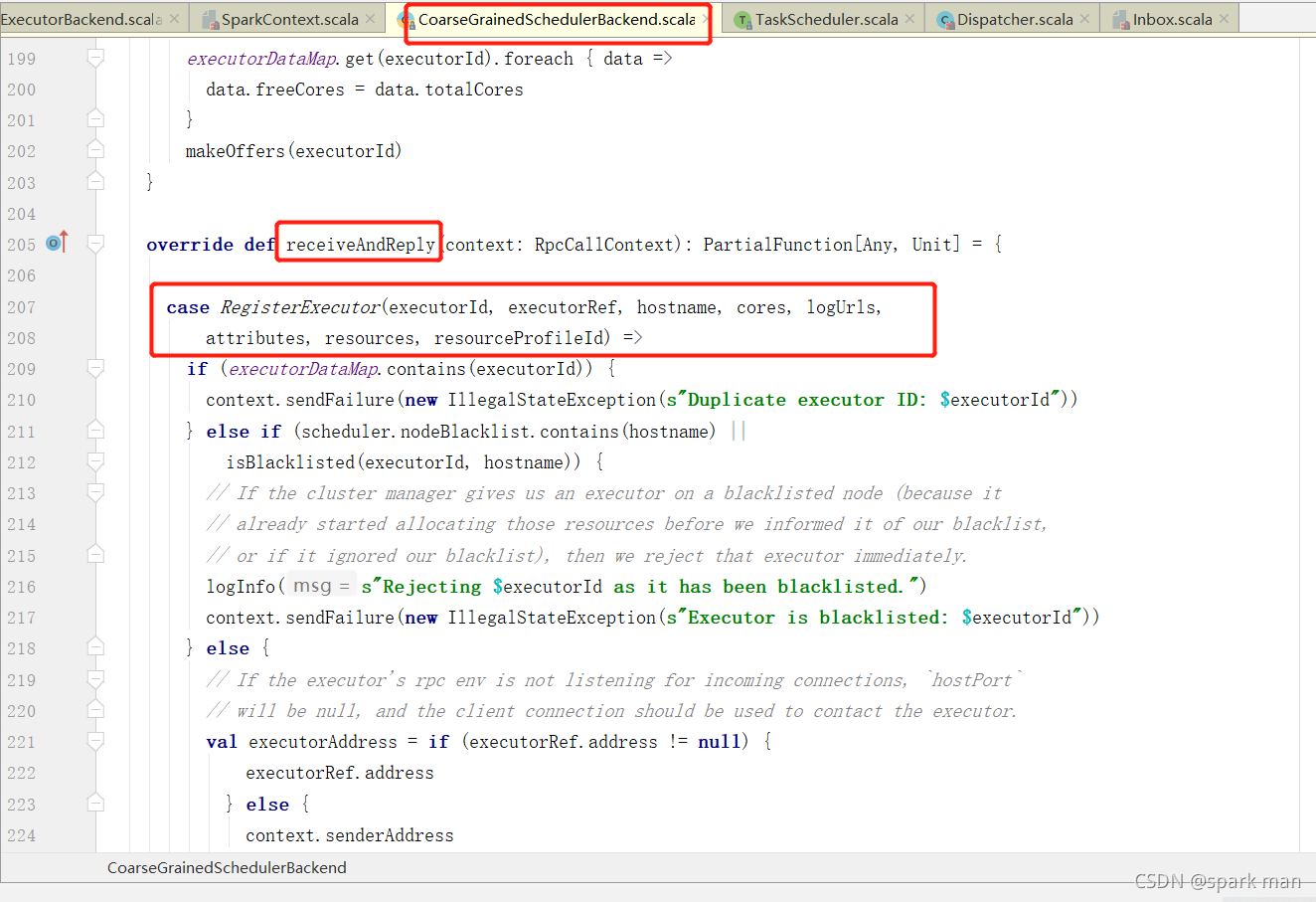Click context.senderAddress on line 224
1316x902 pixels.
[350, 835]
